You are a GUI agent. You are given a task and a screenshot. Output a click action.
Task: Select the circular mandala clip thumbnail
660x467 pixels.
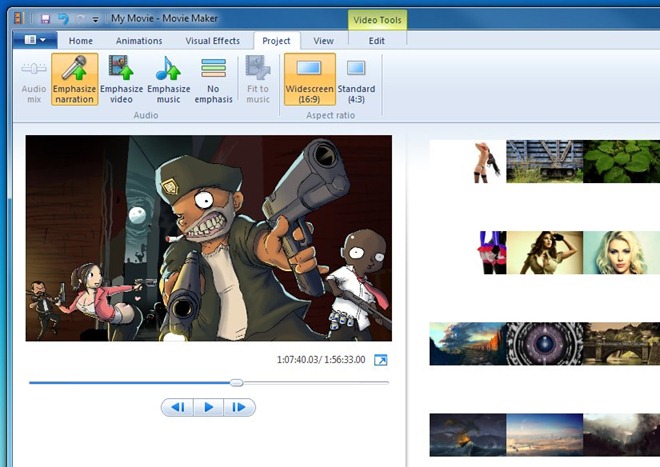[x=545, y=344]
